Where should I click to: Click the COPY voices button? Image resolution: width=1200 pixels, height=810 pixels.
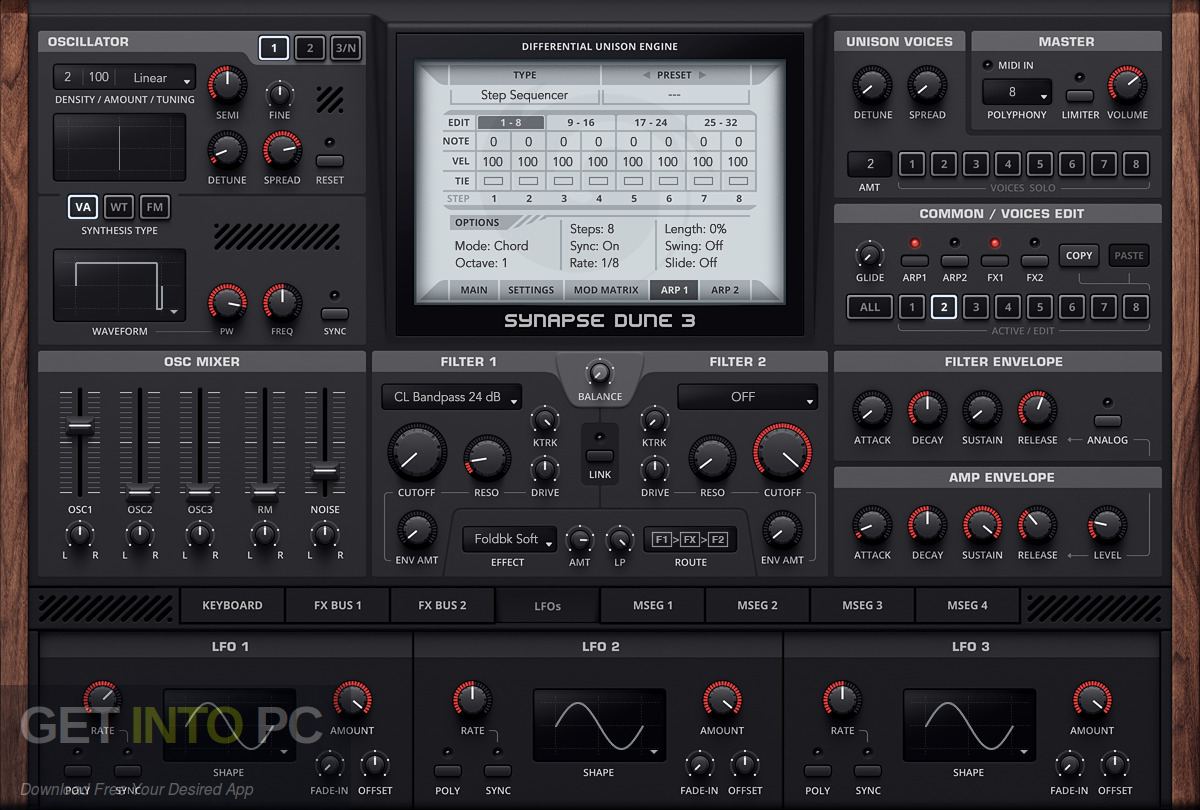(1079, 255)
